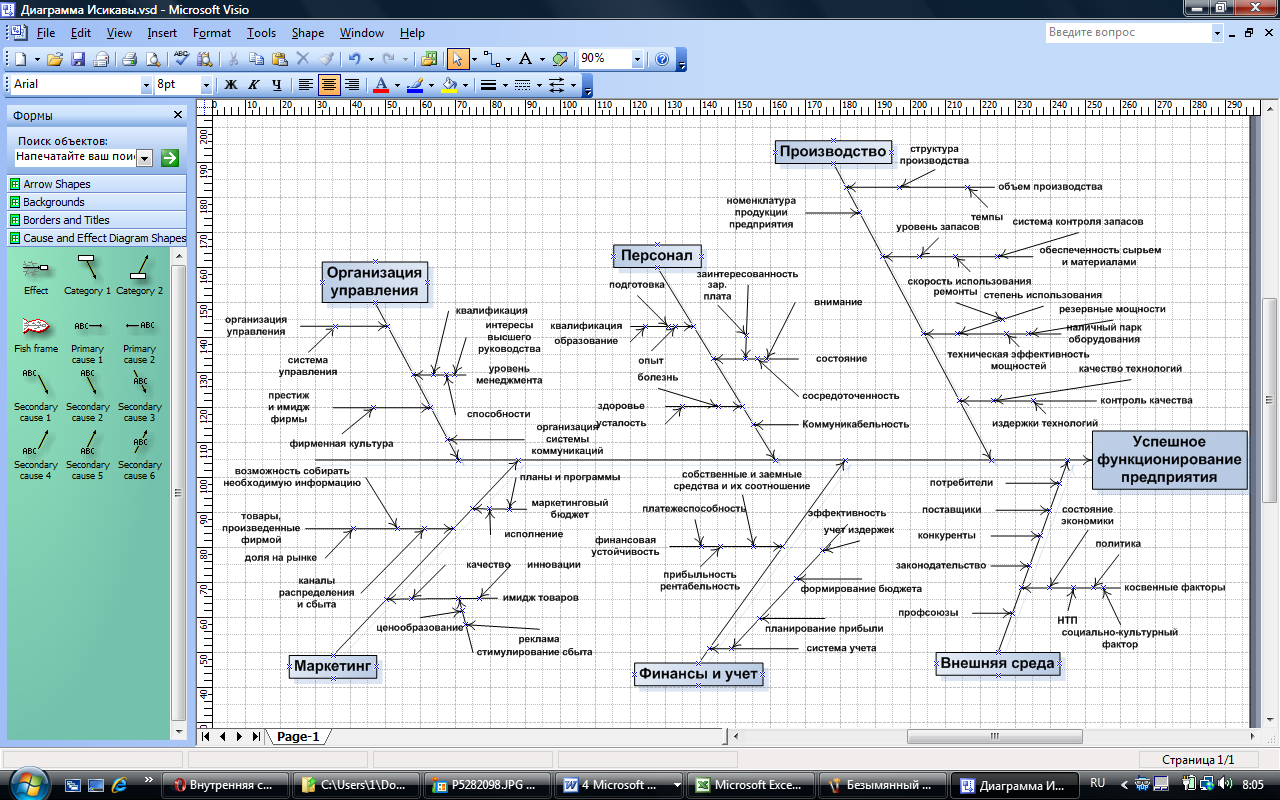This screenshot has width=1280, height=800.
Task: Open the Arrow Shapes stencil
Action: point(97,184)
